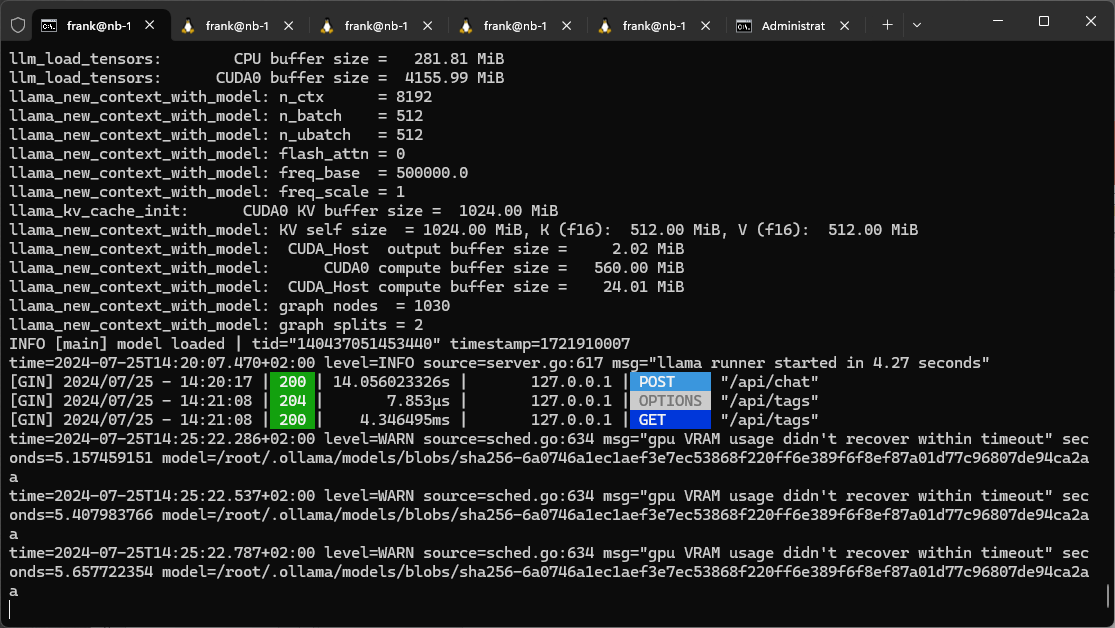Close the fifth frank@nb-1 tab
The width and height of the screenshot is (1115, 628).
pos(707,26)
